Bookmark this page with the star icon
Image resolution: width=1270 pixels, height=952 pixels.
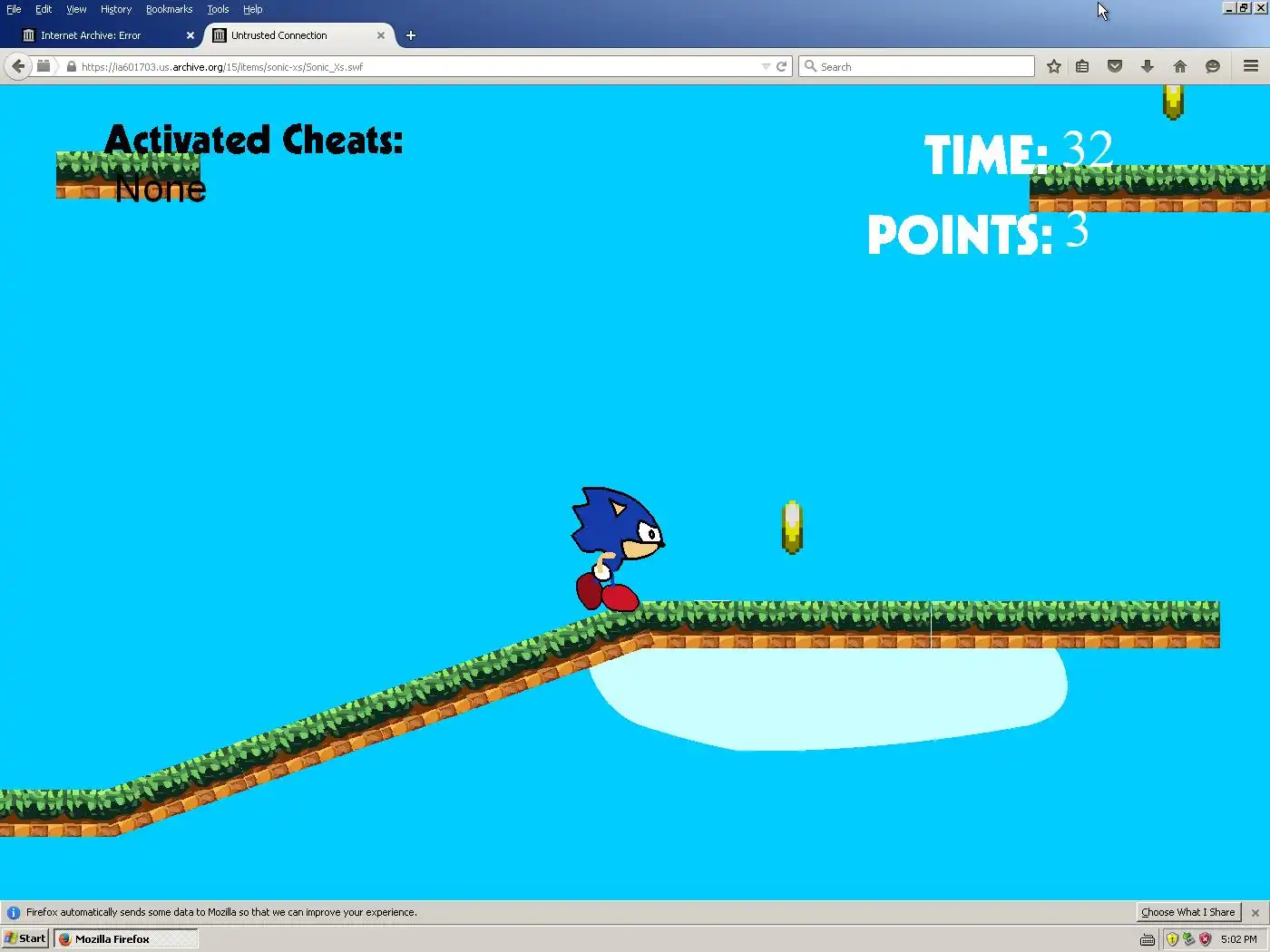[1053, 66]
